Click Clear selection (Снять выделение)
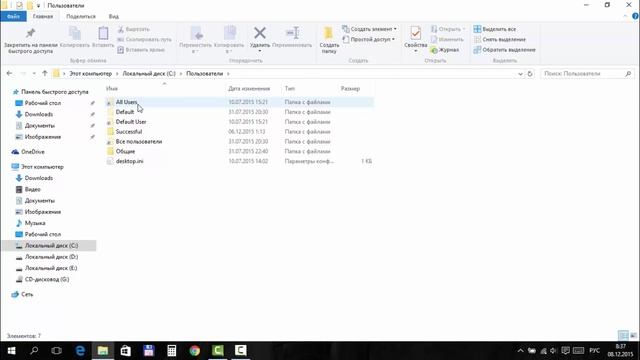This screenshot has width=640, height=360. 500,40
